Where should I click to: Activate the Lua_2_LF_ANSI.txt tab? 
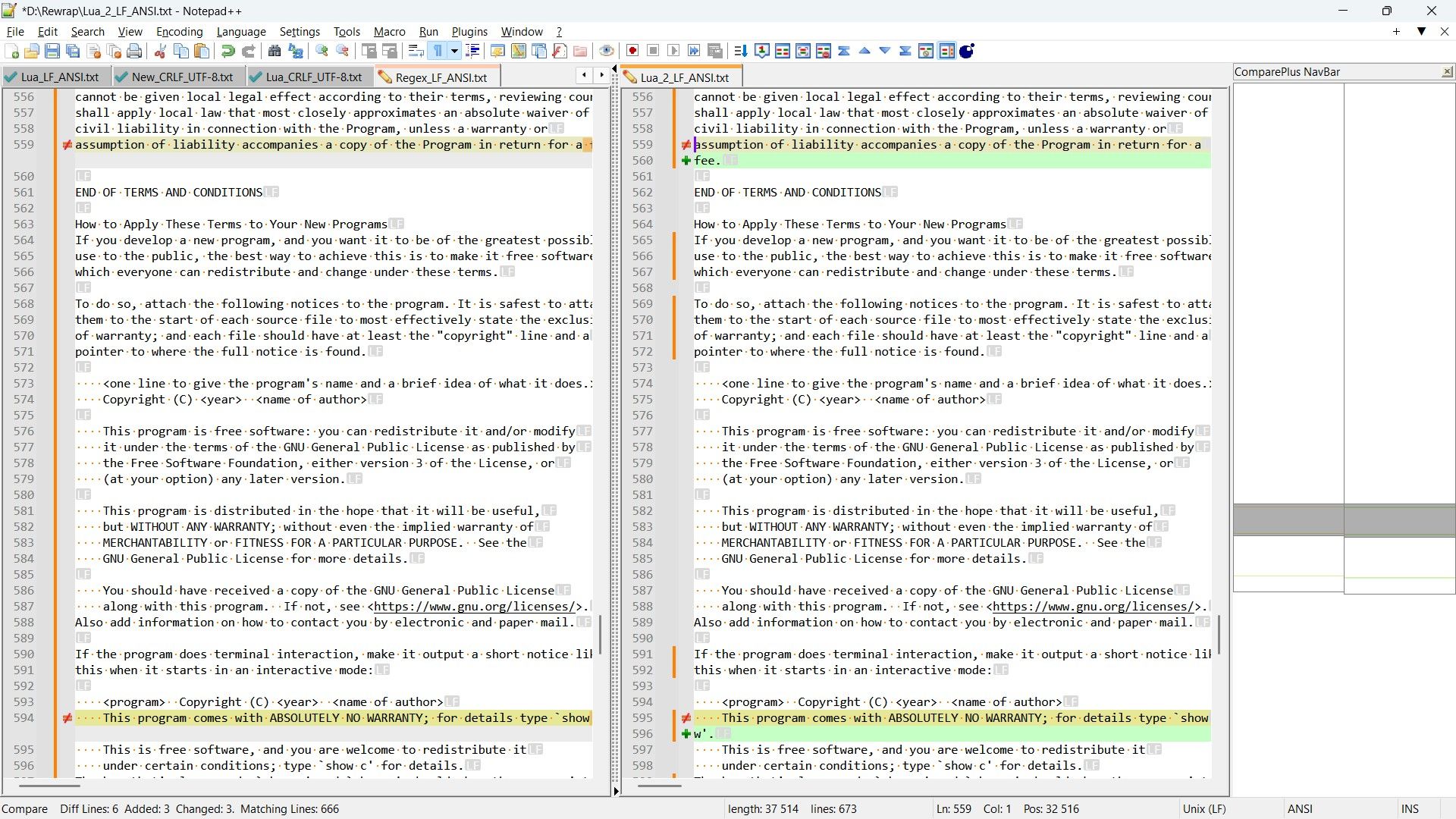pos(680,77)
